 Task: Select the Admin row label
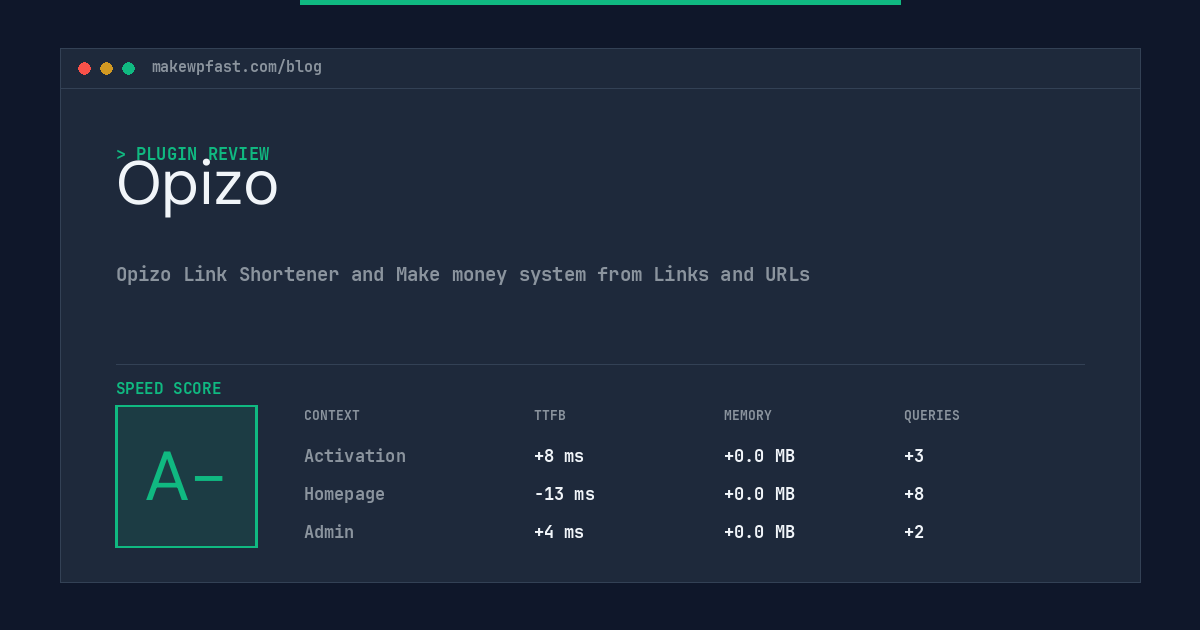point(329,532)
